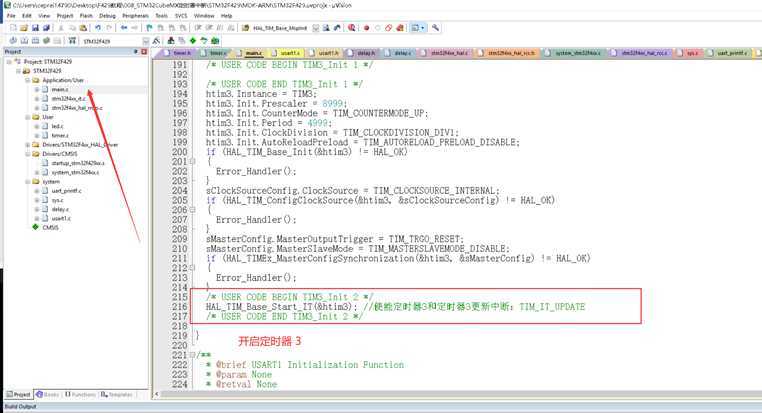Open the find text dropdown HAL_TIM_Base_MspInit

(315, 28)
